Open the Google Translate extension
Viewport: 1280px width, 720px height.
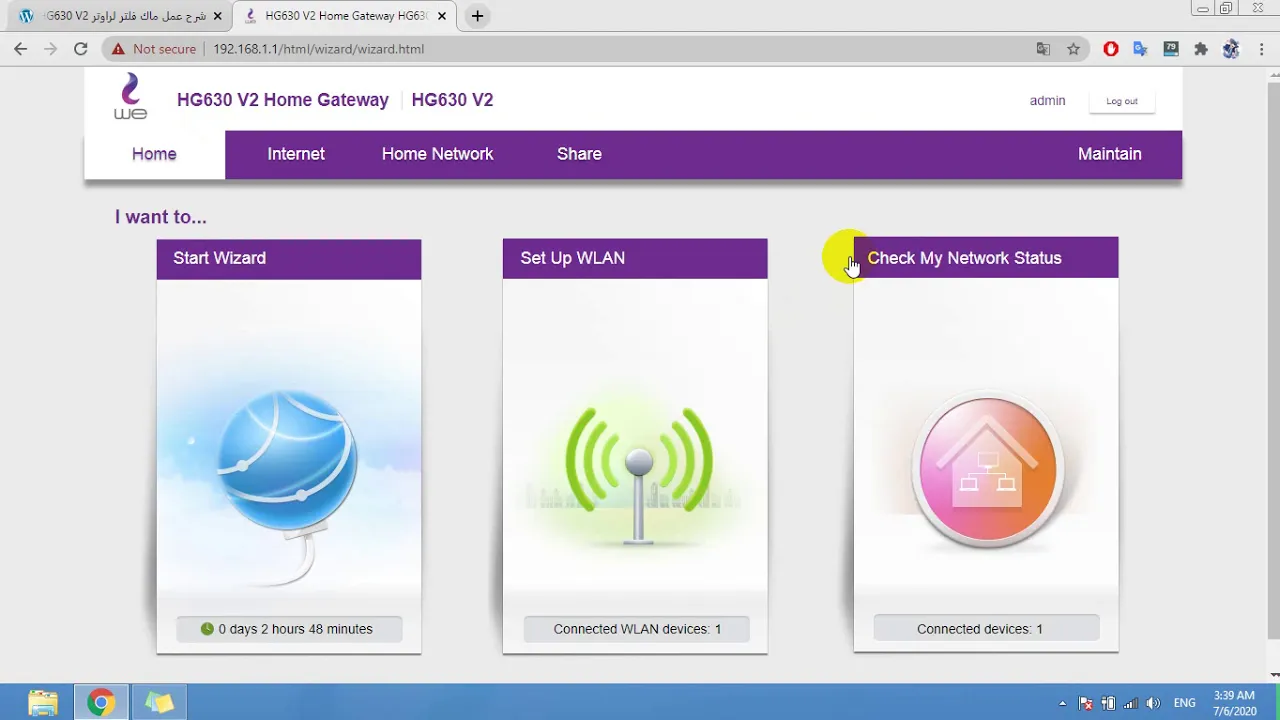(1141, 49)
